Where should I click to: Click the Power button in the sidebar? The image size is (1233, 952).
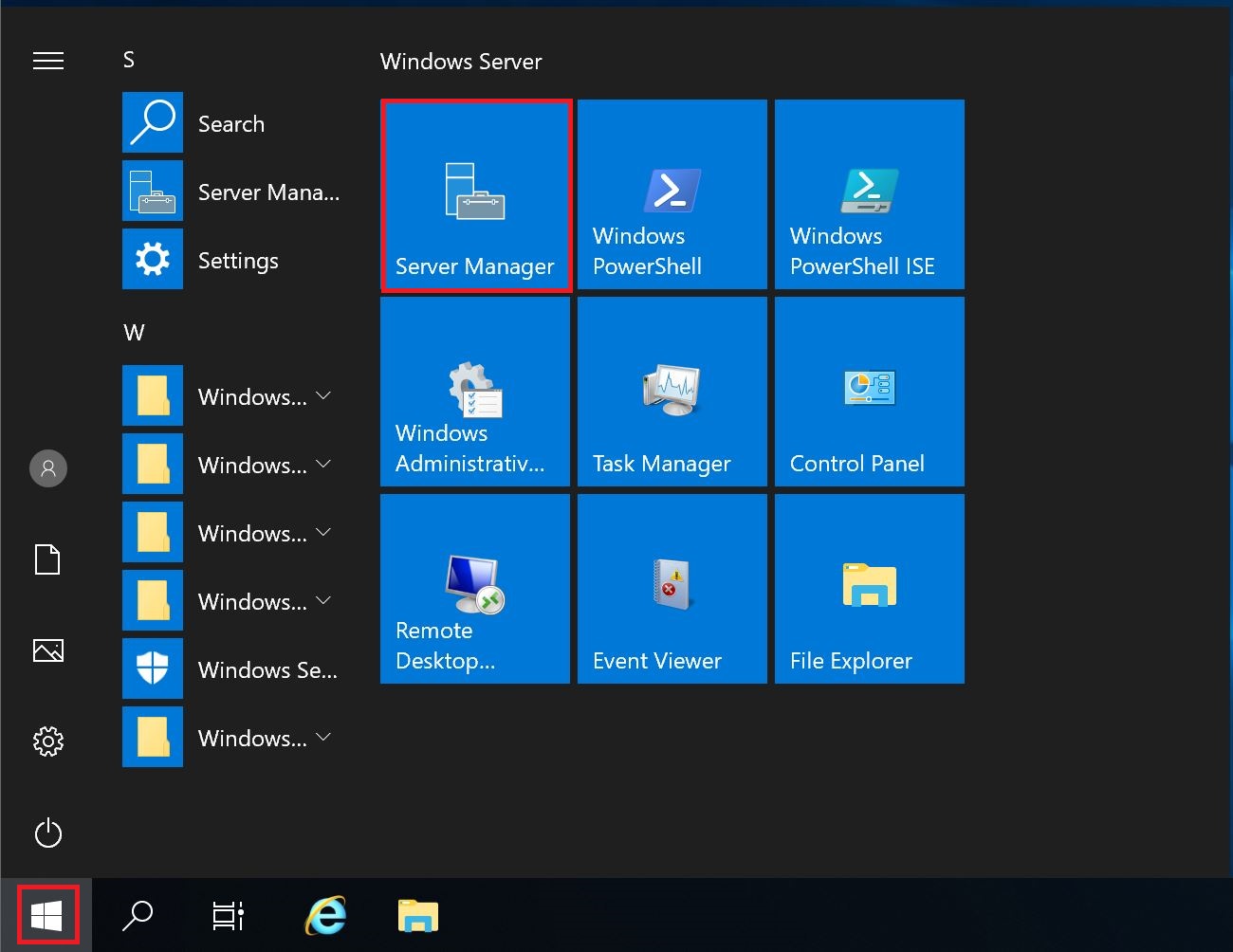(x=48, y=833)
